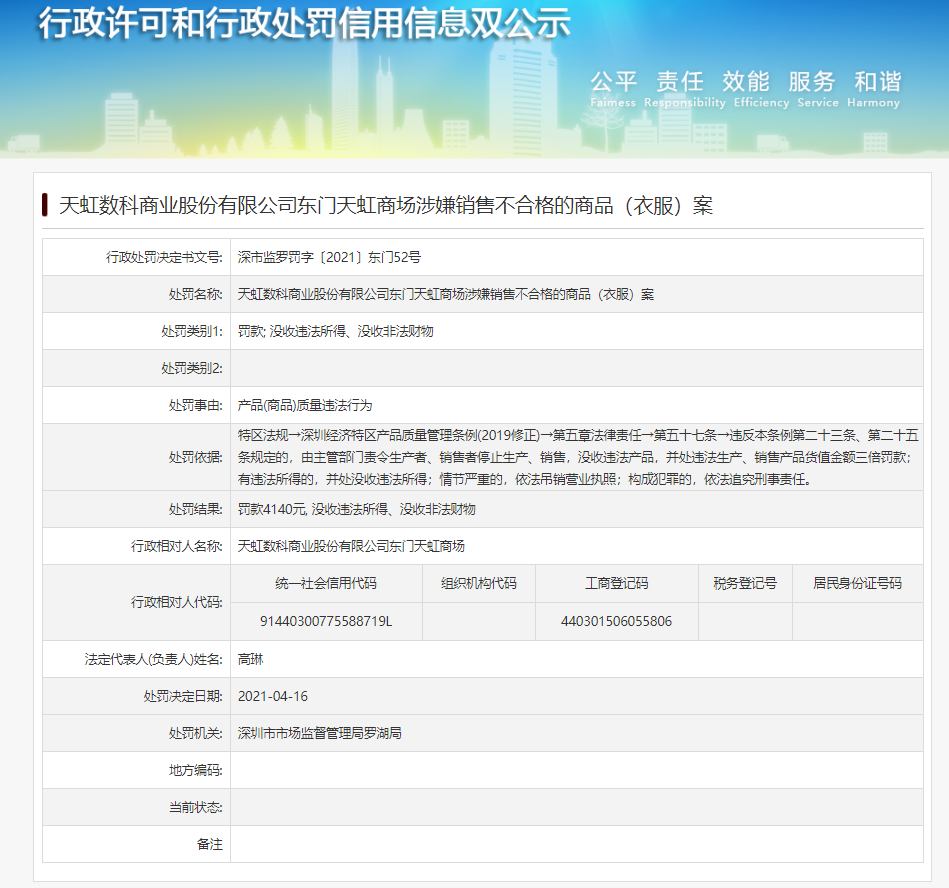This screenshot has width=949, height=888.
Task: Select the registration number 440301506055806
Action: click(617, 621)
